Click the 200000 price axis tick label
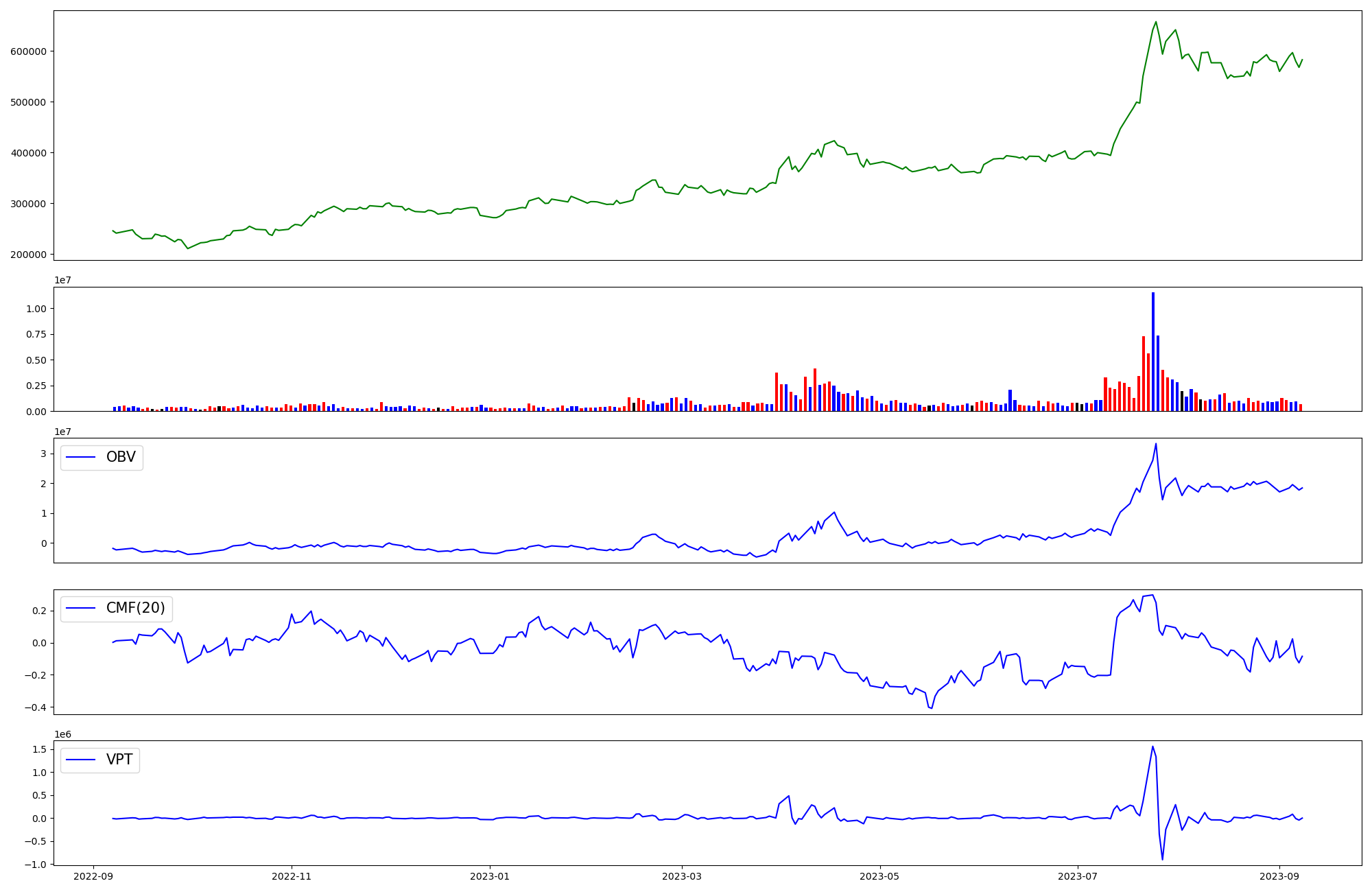The width and height of the screenshot is (1372, 892). [28, 255]
